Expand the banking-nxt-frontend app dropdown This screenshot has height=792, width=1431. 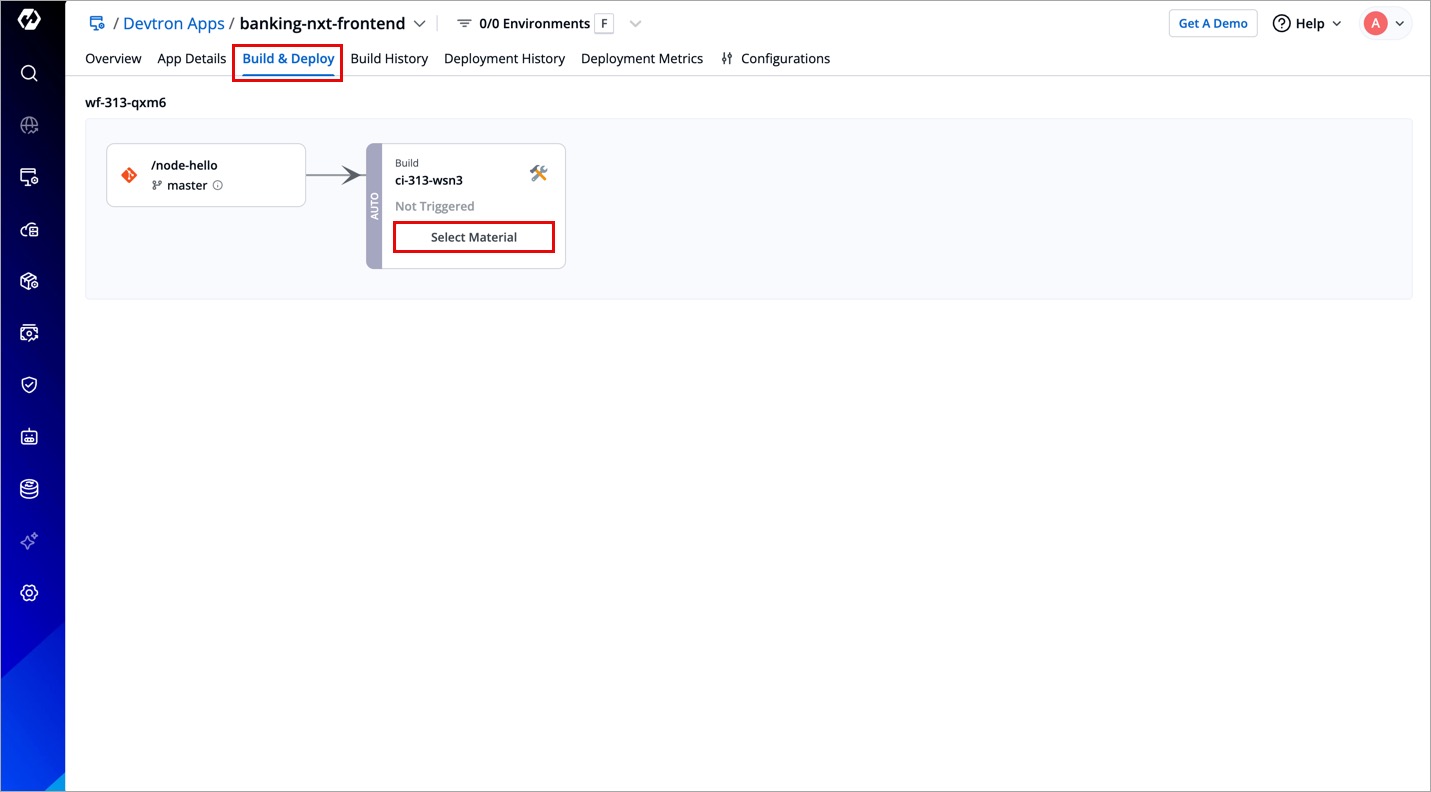point(420,24)
